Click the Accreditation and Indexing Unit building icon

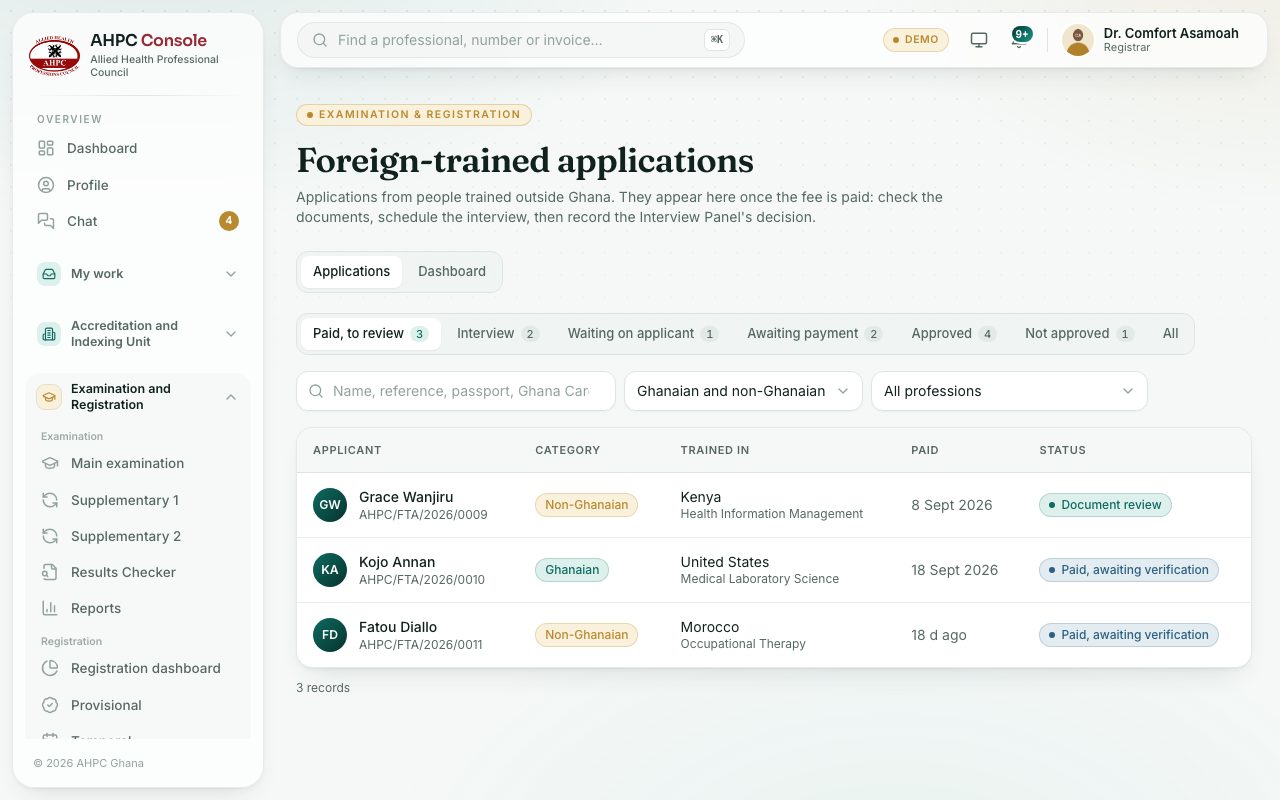(x=49, y=334)
